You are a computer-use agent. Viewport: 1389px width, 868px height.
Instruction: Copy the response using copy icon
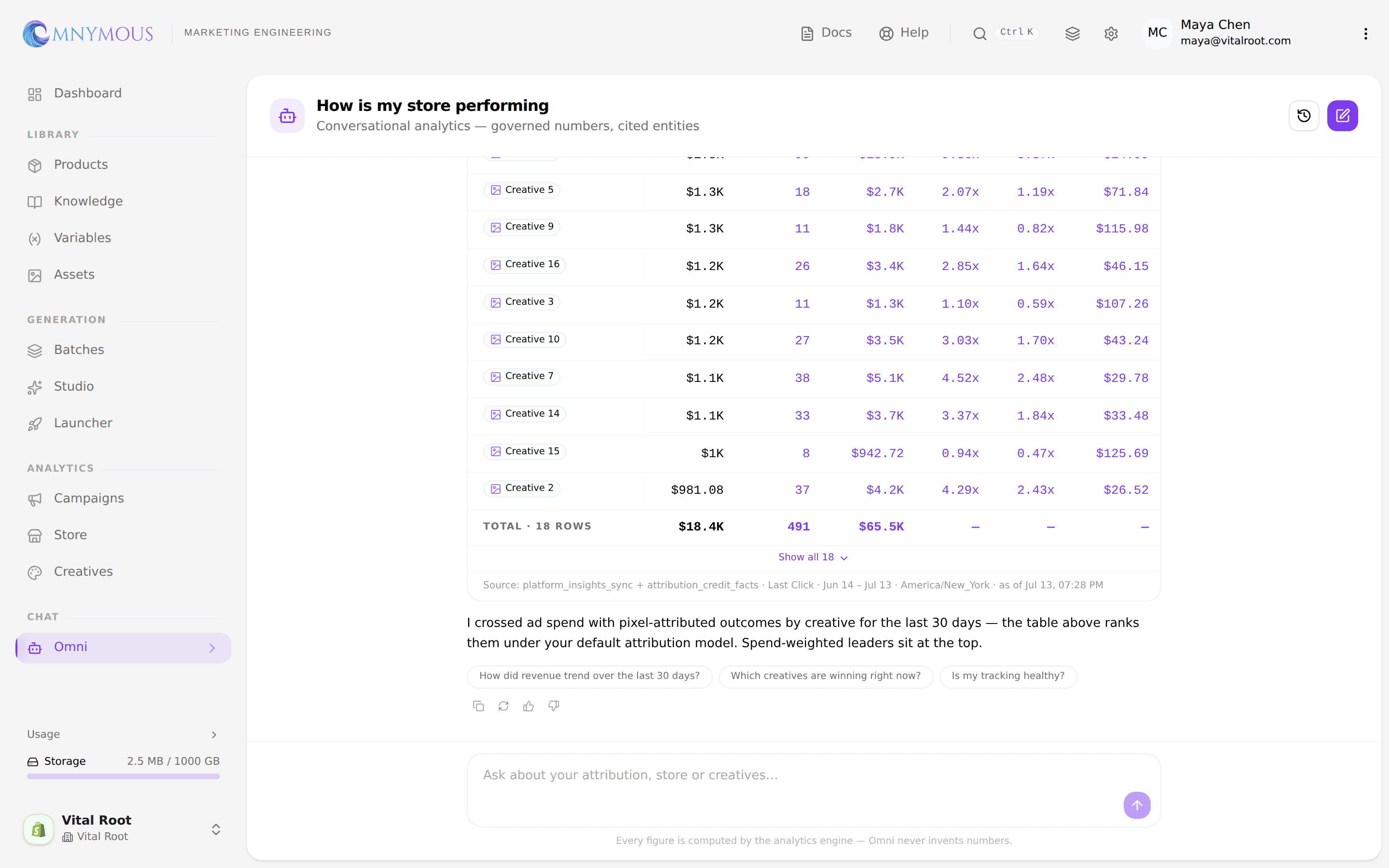[478, 706]
